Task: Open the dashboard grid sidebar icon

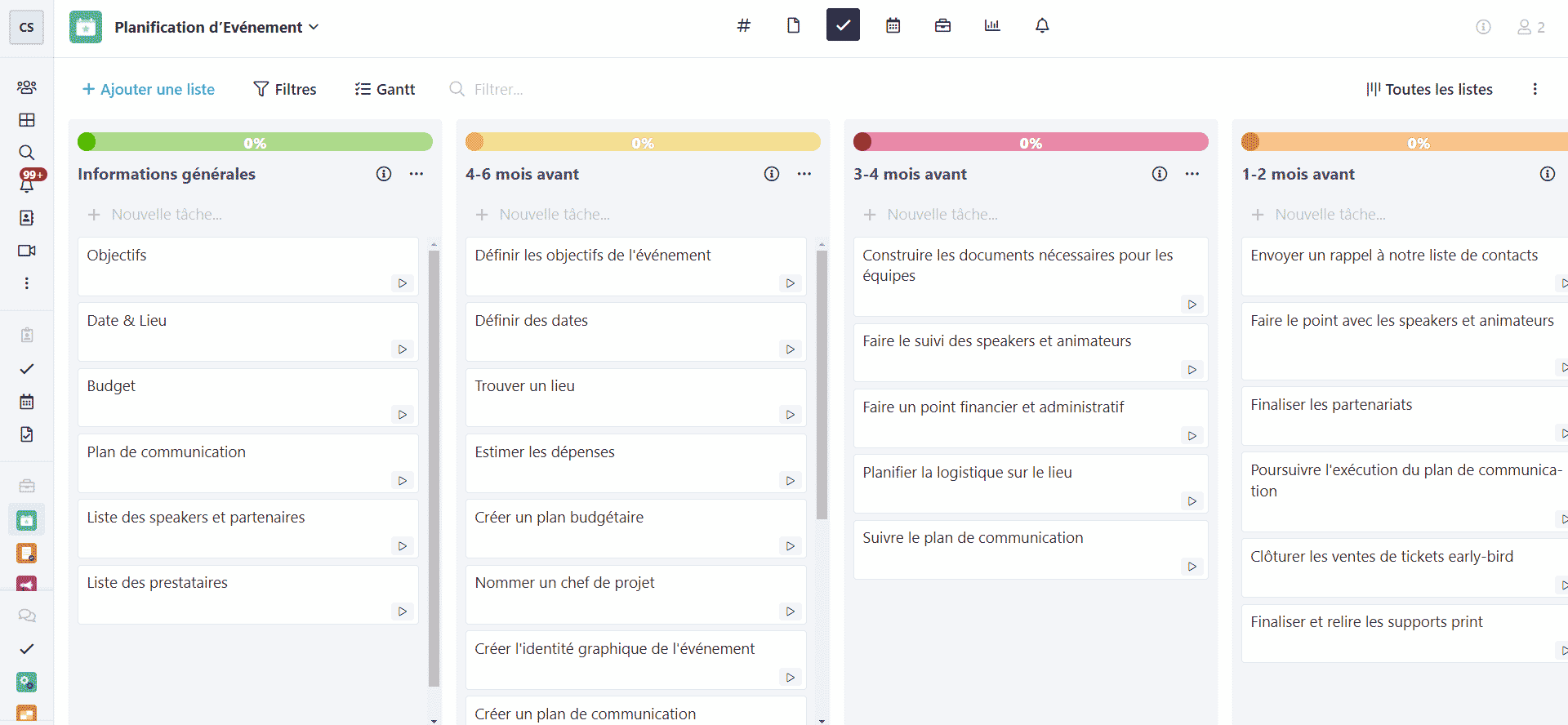Action: coord(27,120)
